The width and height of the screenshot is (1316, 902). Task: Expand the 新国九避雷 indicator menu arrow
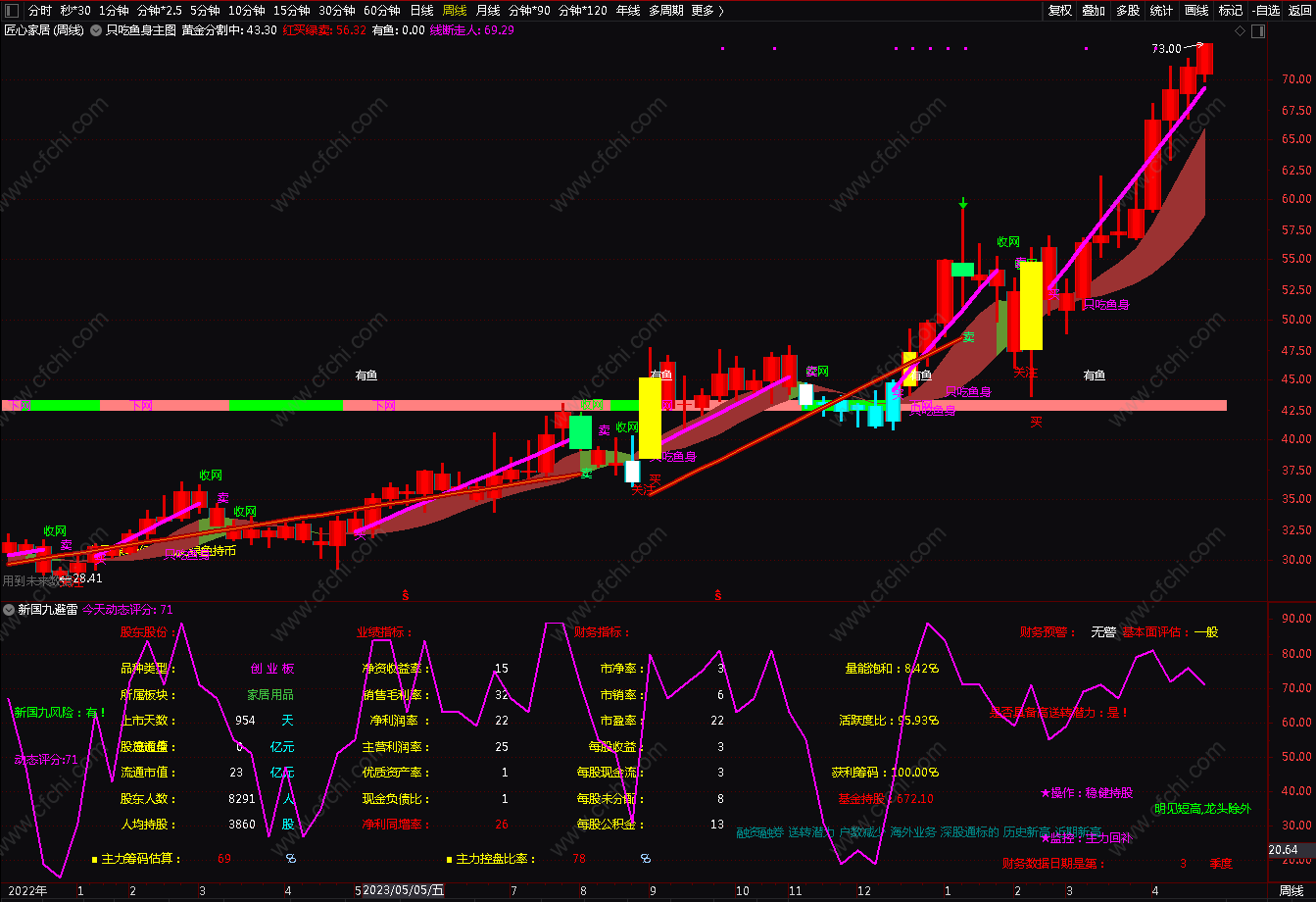tap(10, 609)
